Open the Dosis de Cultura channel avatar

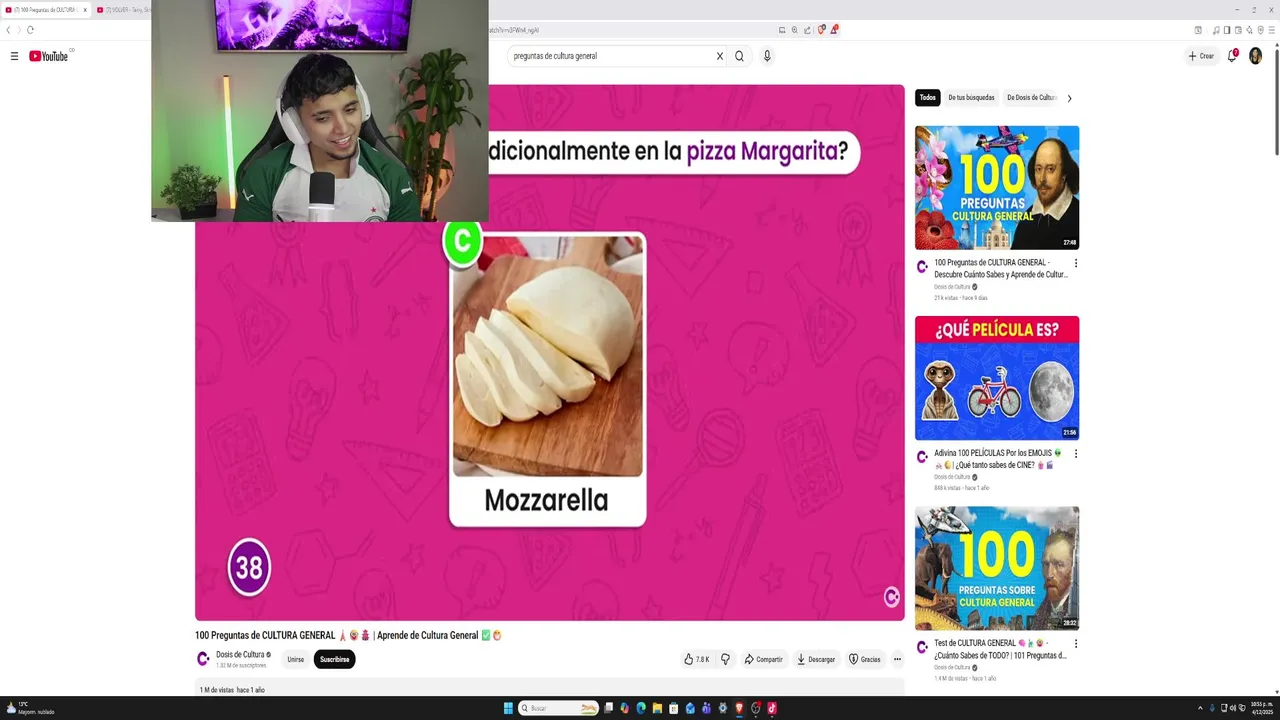coord(203,659)
